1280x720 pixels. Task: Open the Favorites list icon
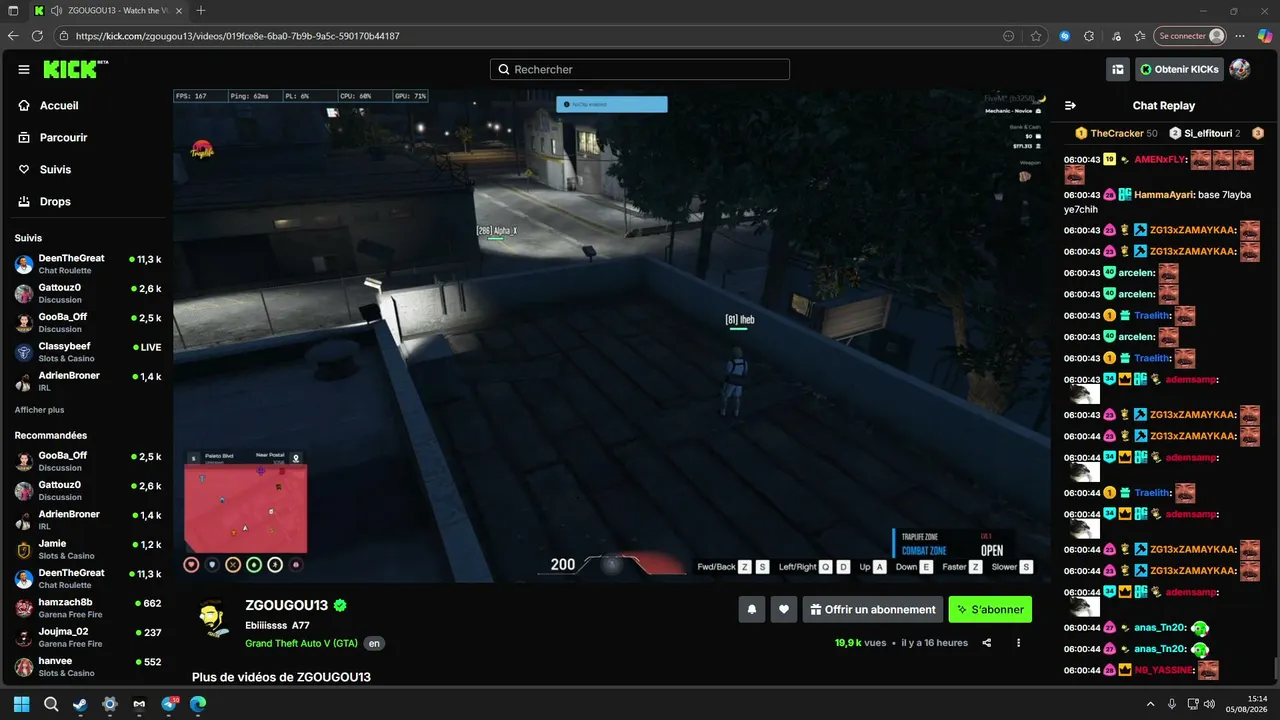(1140, 36)
